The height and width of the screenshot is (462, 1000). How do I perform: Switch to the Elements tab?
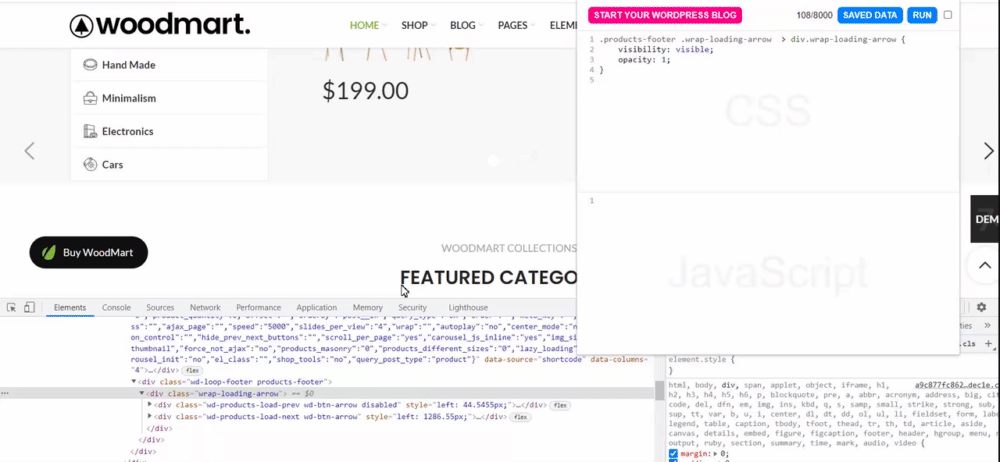[70, 308]
